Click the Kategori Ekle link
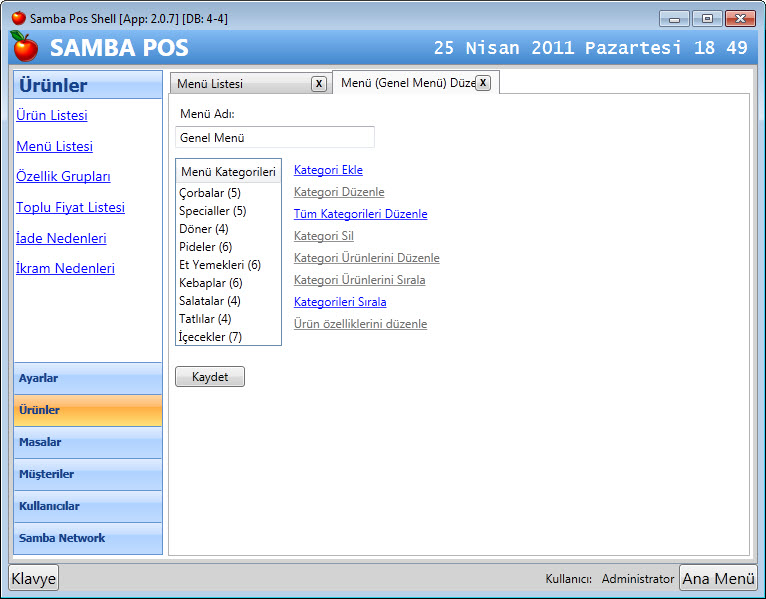 tap(328, 170)
